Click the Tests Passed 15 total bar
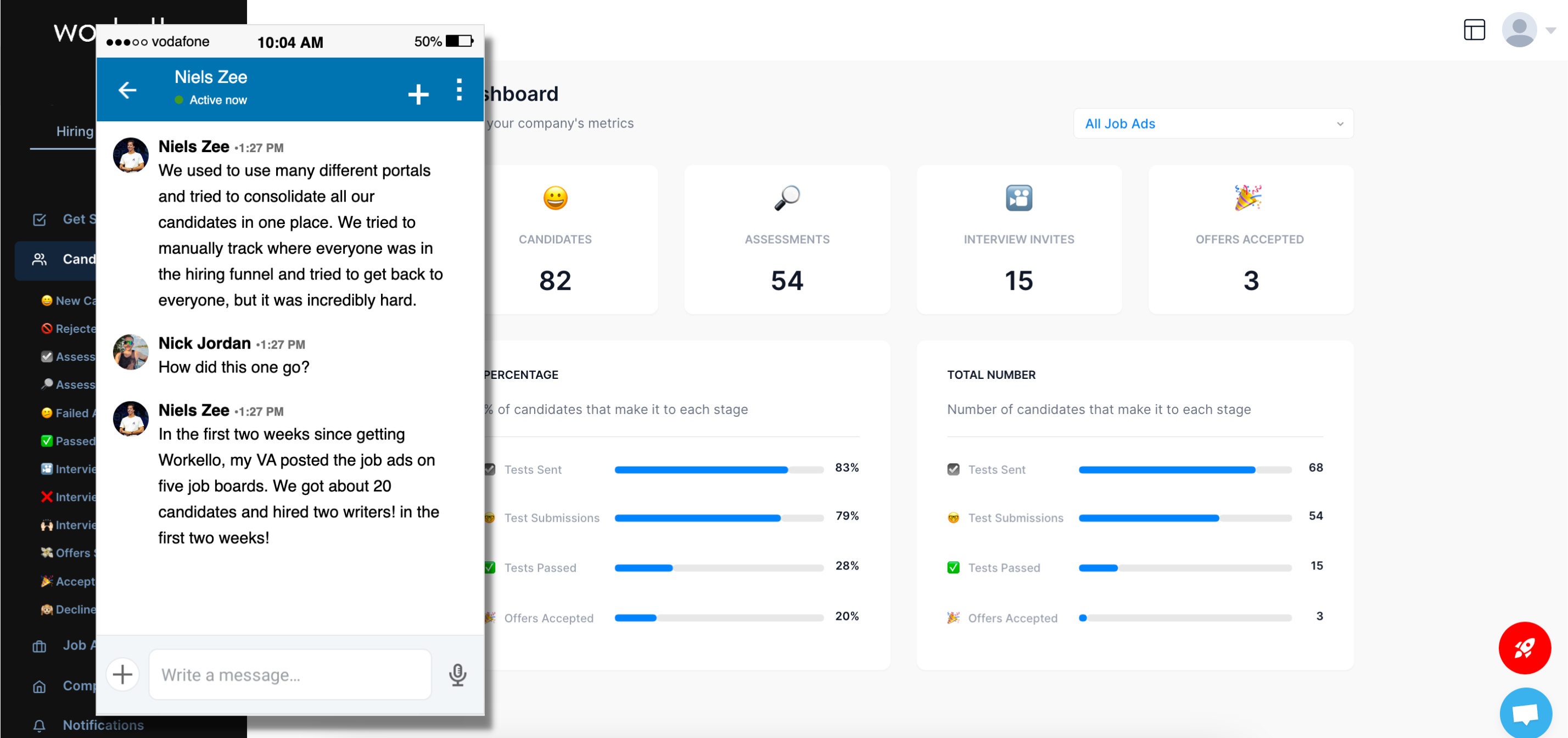 click(1185, 568)
